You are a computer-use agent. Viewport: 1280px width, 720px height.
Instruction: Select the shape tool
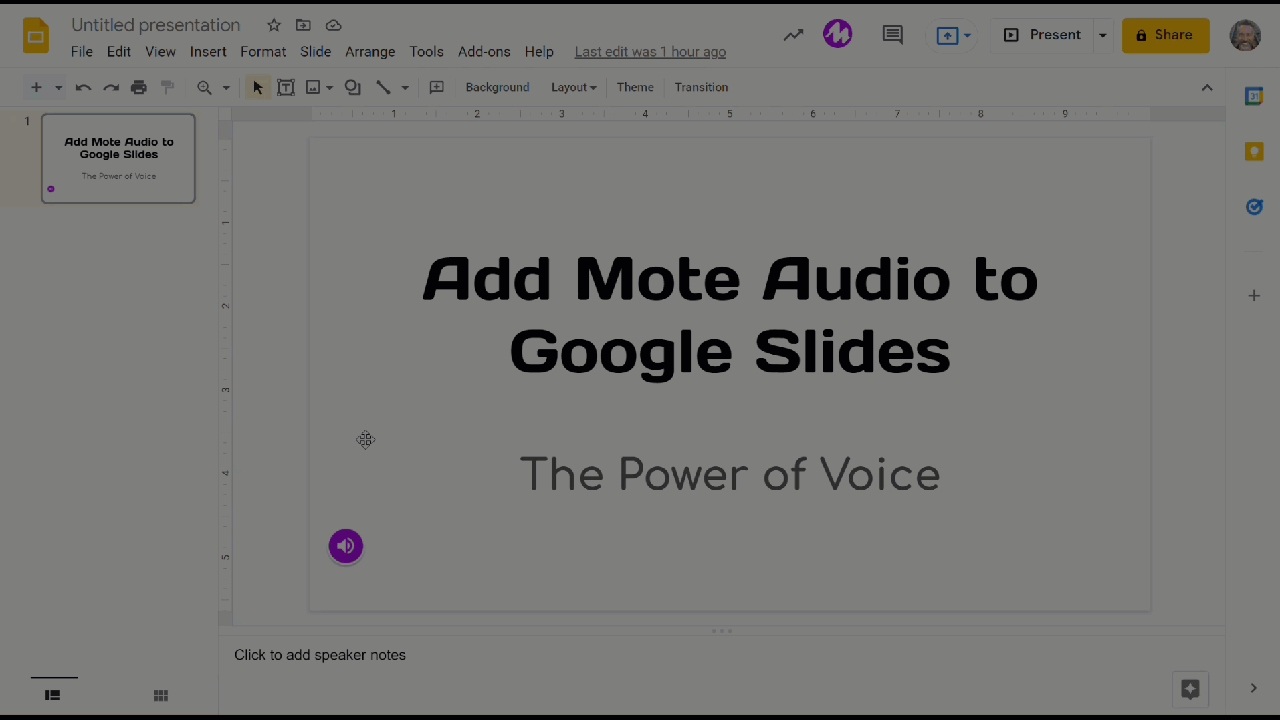point(352,88)
